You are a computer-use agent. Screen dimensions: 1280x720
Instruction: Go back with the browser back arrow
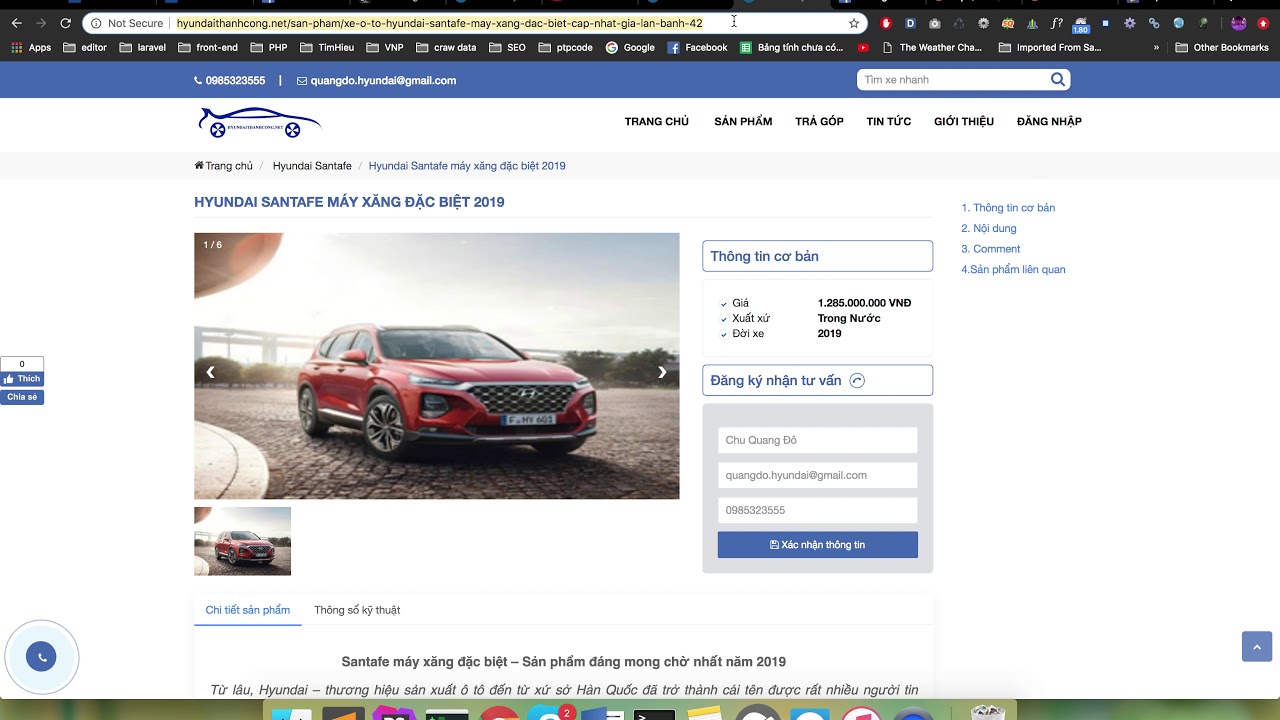pyautogui.click(x=16, y=23)
